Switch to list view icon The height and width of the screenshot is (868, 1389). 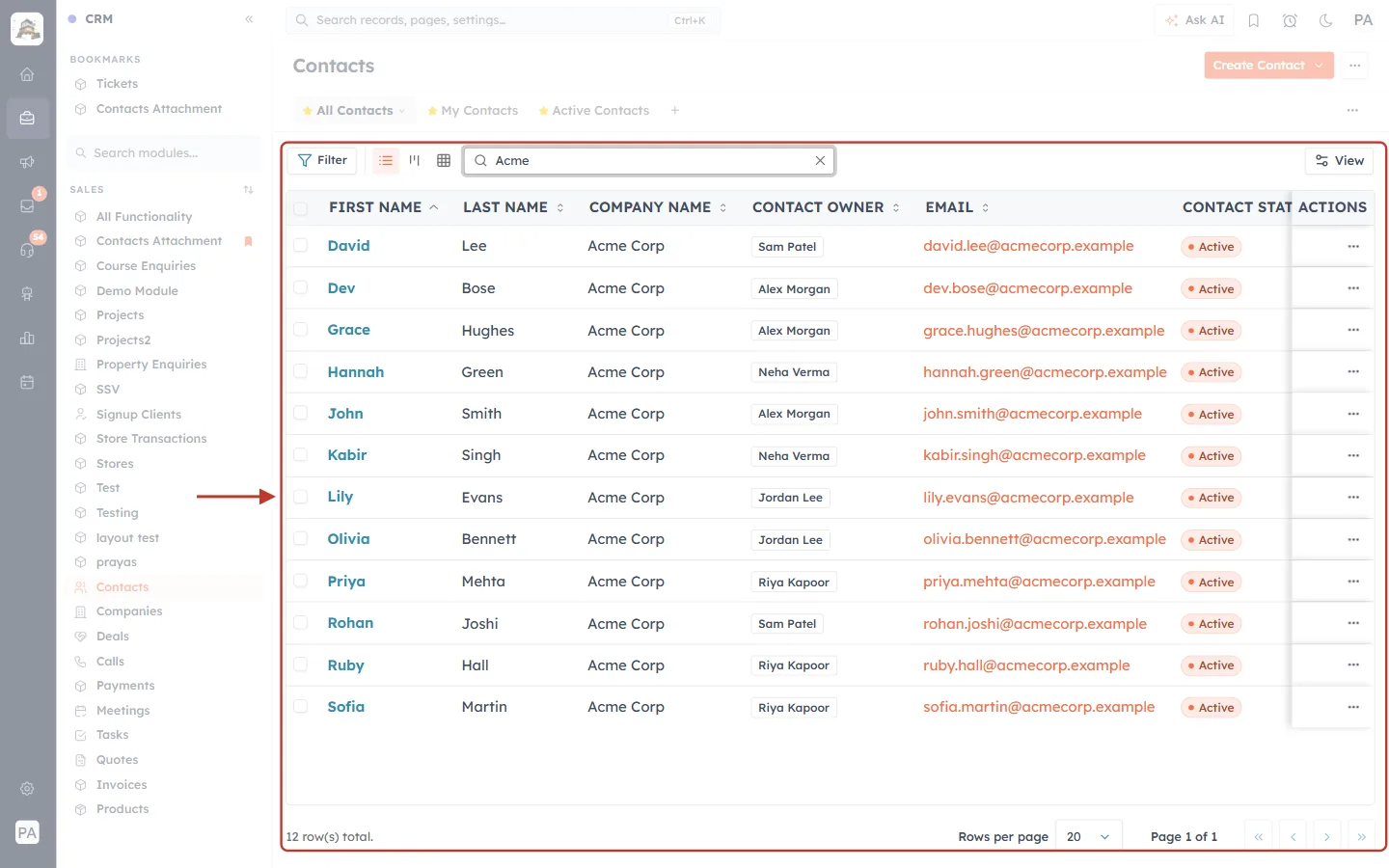click(386, 160)
